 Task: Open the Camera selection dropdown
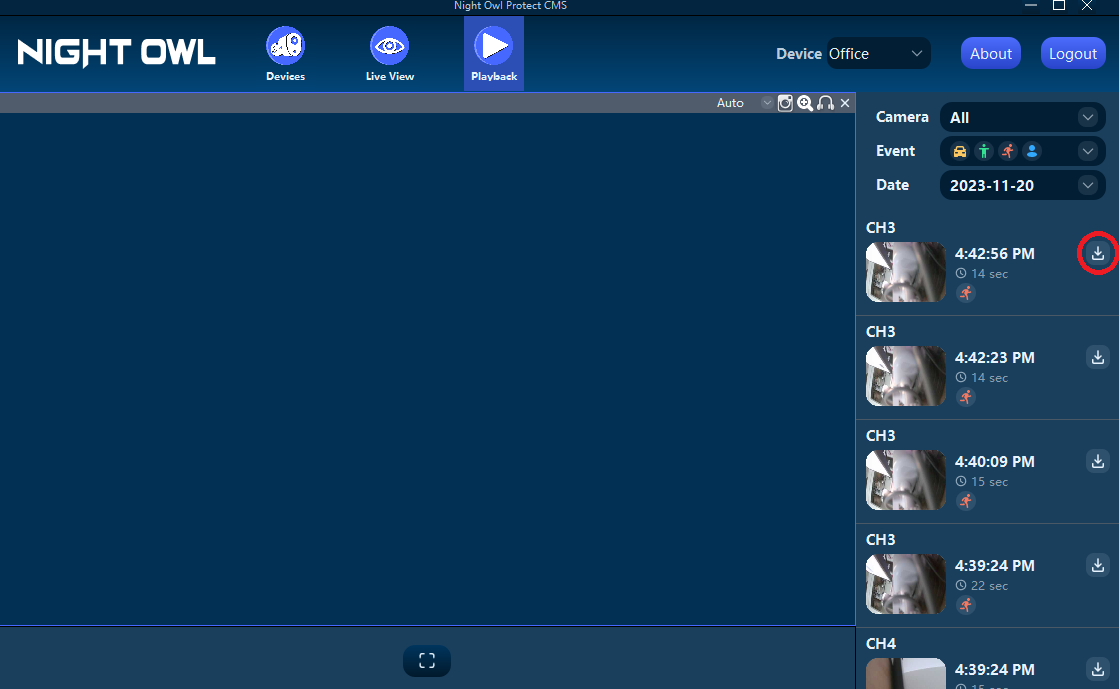point(1022,117)
